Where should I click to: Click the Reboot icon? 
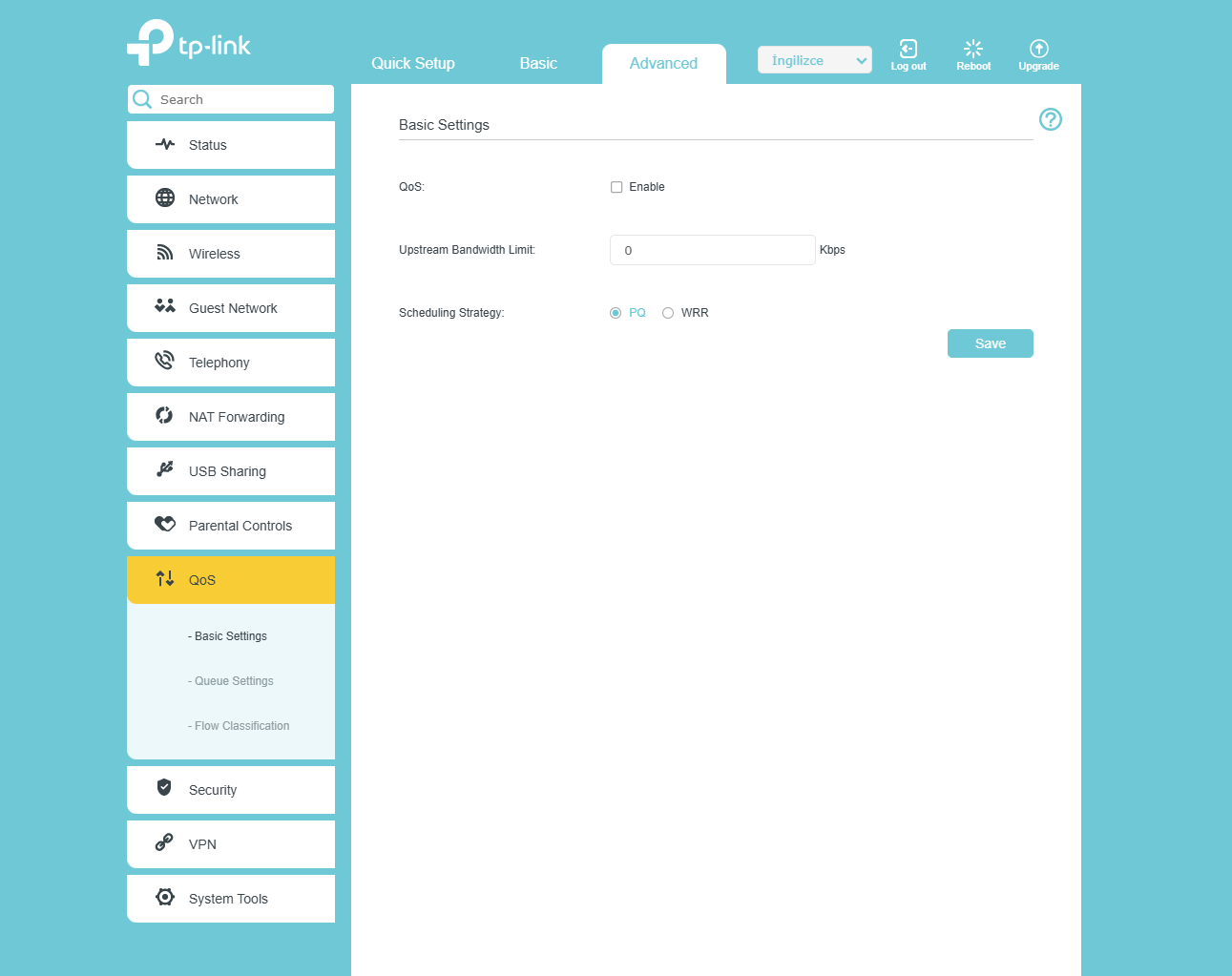[973, 49]
